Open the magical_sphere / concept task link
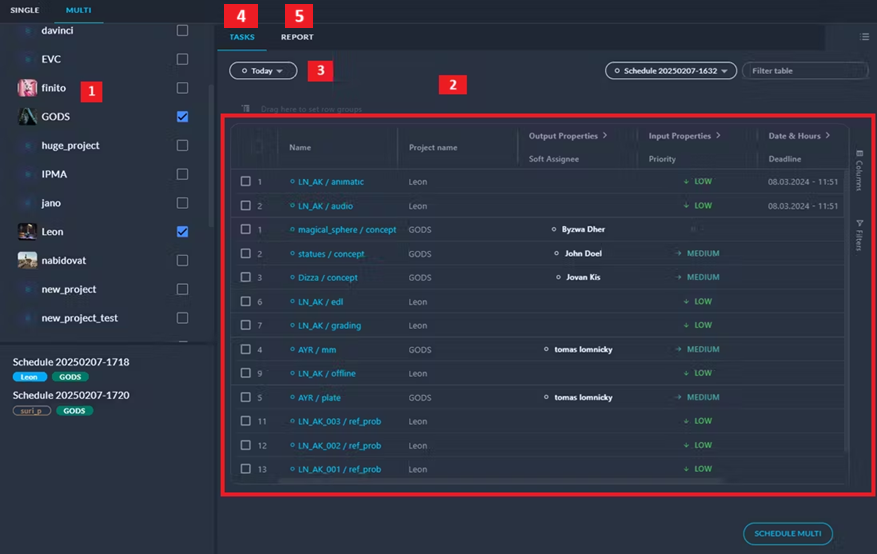The width and height of the screenshot is (877, 554). tap(346, 230)
